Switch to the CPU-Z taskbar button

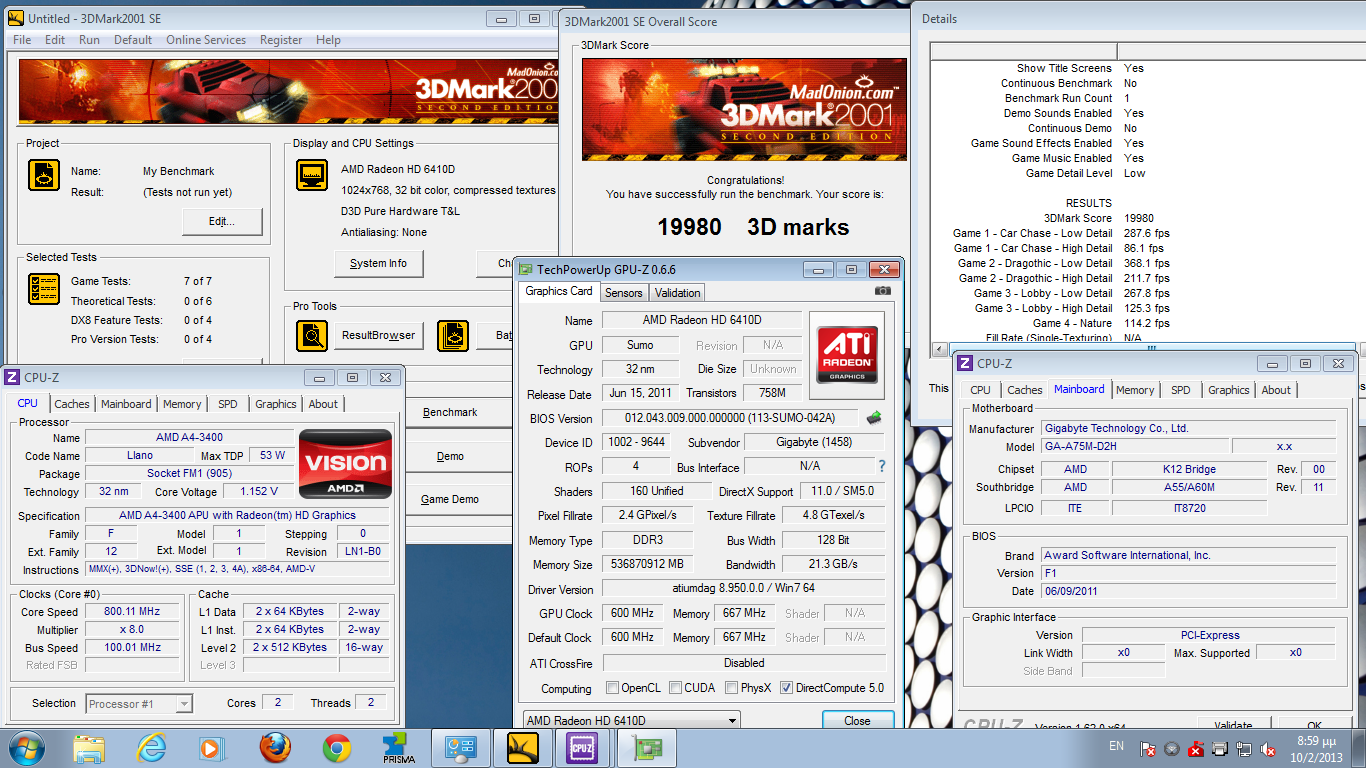(583, 748)
